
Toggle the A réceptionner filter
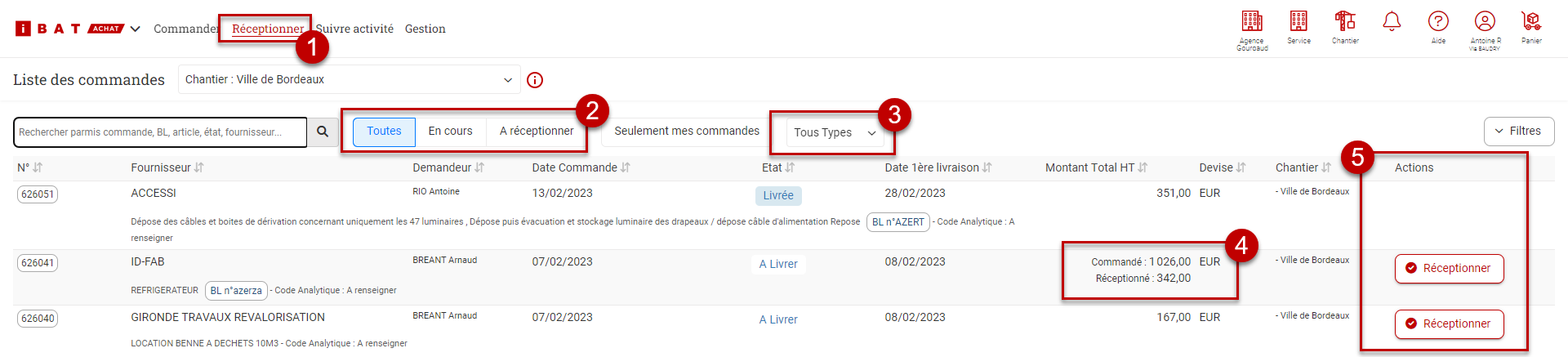(x=536, y=132)
